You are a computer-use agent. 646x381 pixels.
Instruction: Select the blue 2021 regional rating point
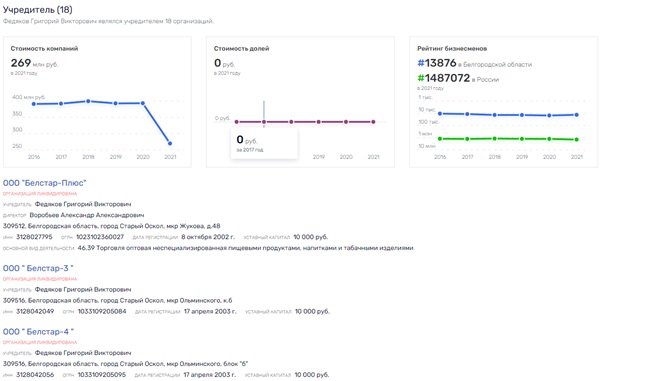tap(577, 115)
